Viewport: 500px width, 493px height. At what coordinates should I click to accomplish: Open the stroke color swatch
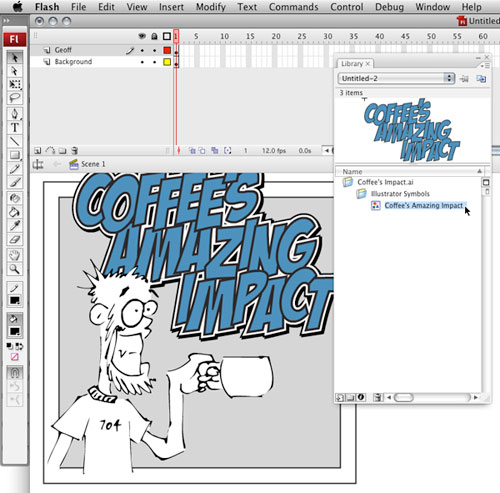coord(15,300)
